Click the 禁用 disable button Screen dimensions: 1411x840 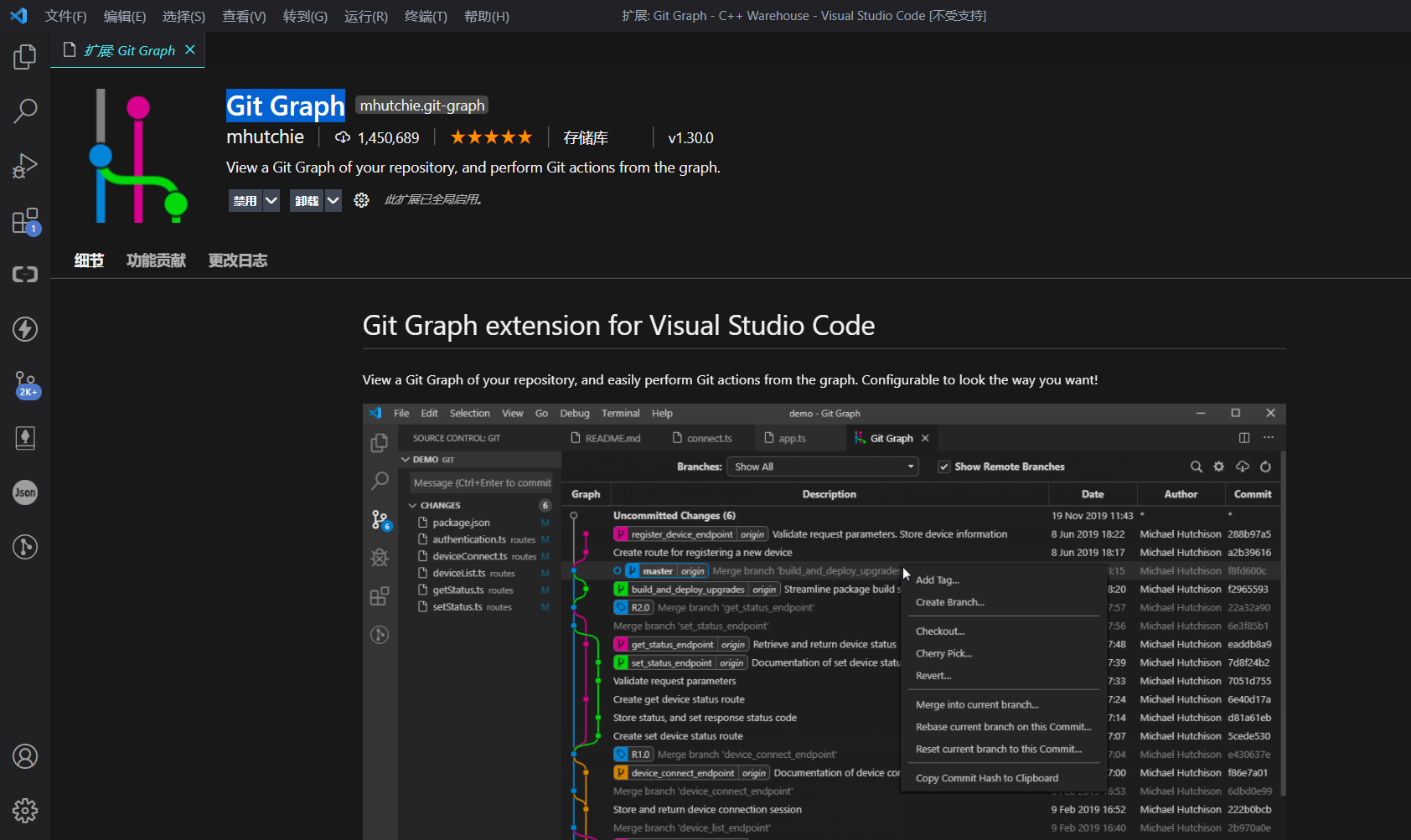(x=245, y=201)
